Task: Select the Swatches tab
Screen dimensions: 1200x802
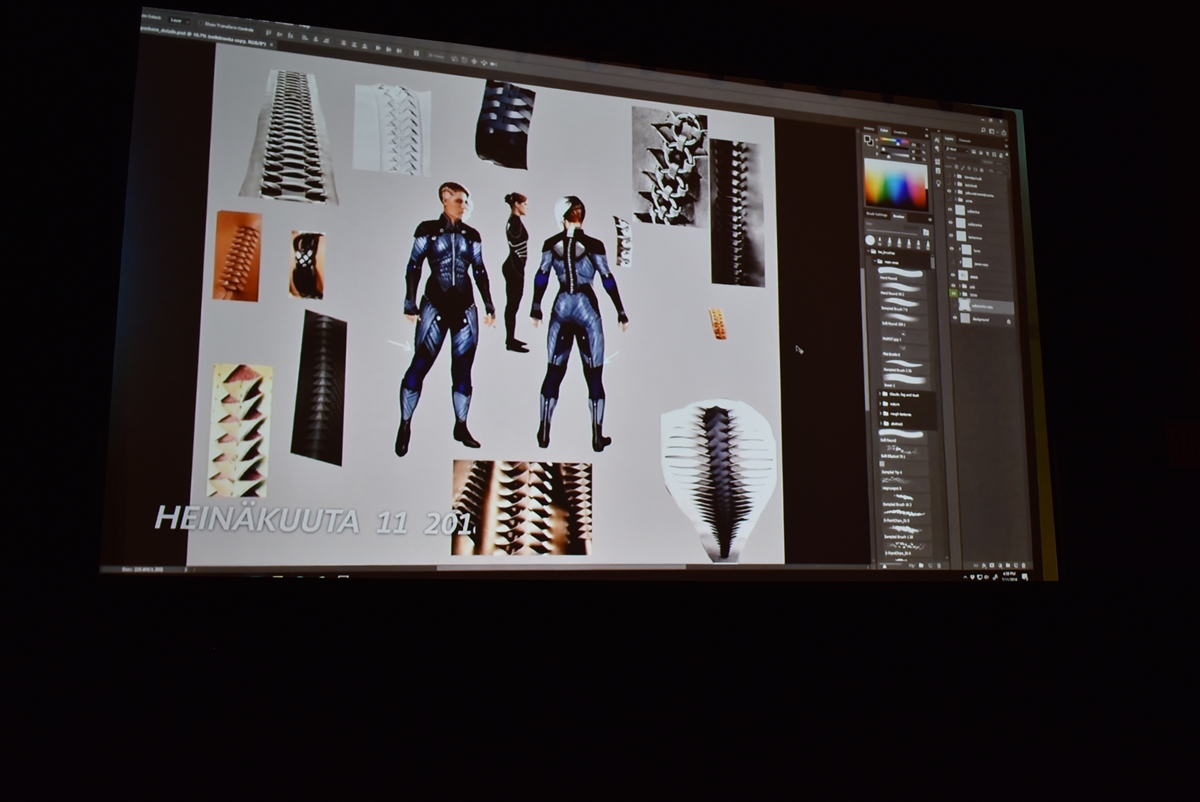Action: click(901, 133)
